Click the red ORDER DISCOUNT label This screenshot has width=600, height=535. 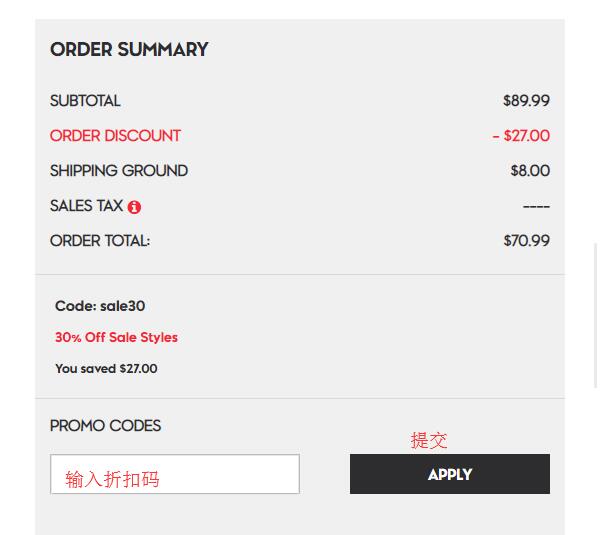[x=115, y=136]
